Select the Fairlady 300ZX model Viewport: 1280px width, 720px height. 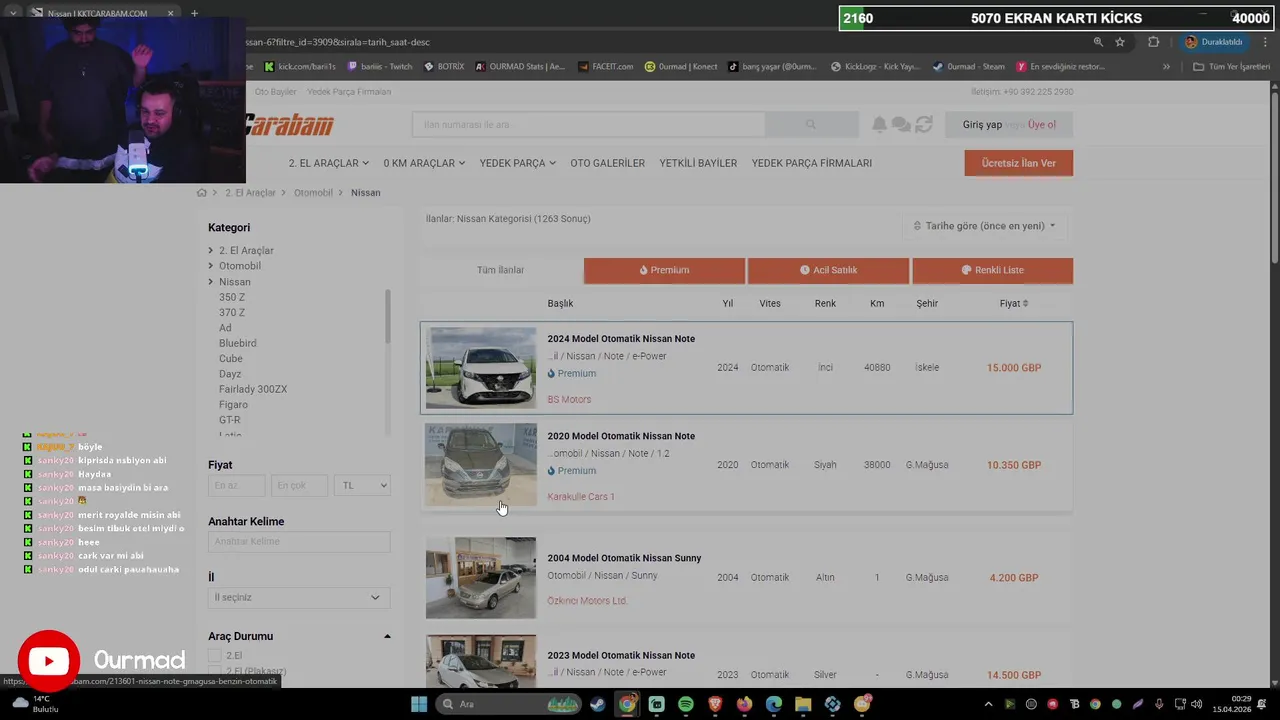[x=253, y=389]
